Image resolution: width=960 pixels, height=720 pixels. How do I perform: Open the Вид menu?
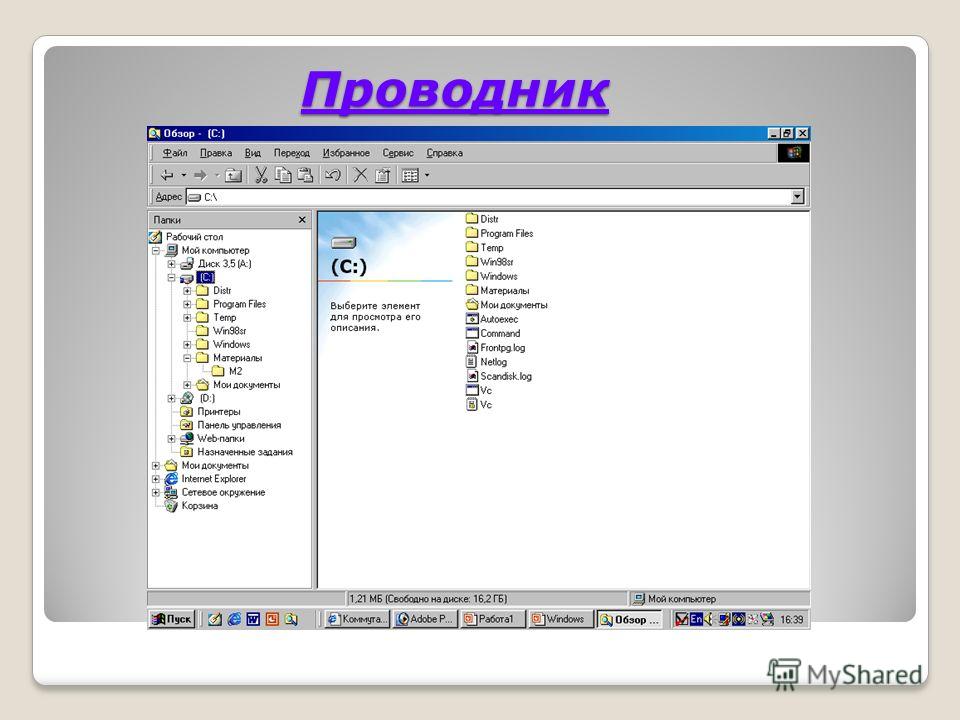click(252, 153)
